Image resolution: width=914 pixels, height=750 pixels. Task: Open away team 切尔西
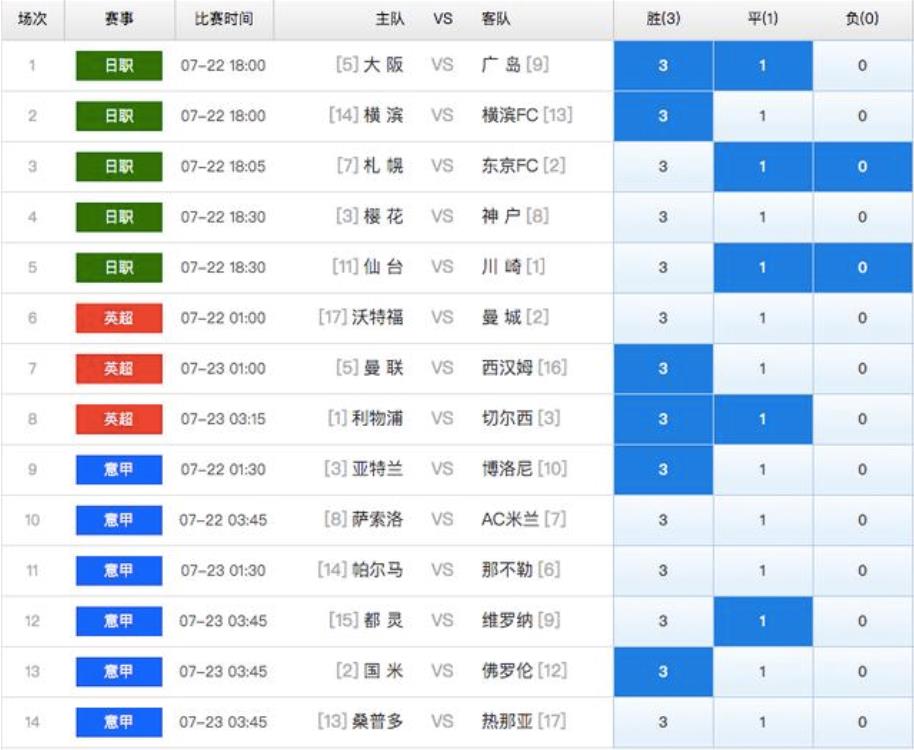(507, 418)
